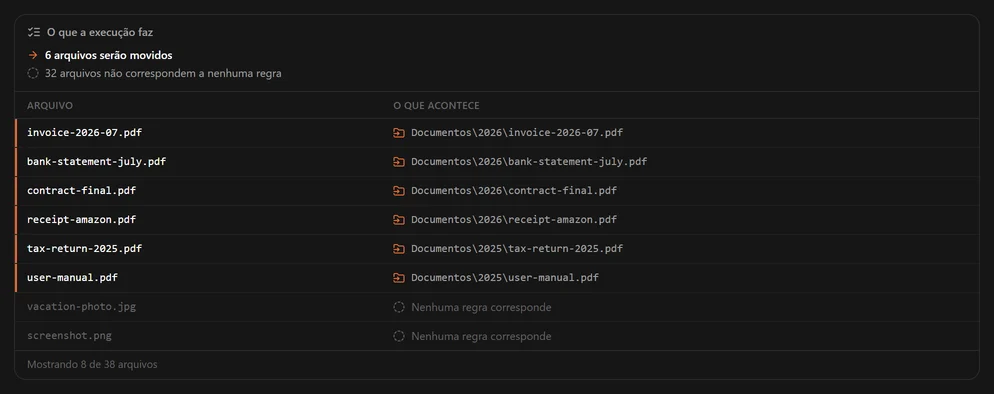This screenshot has width=994, height=394.
Task: Click the move-to-folder icon for invoice-2026-07.pdf
Action: coord(399,133)
